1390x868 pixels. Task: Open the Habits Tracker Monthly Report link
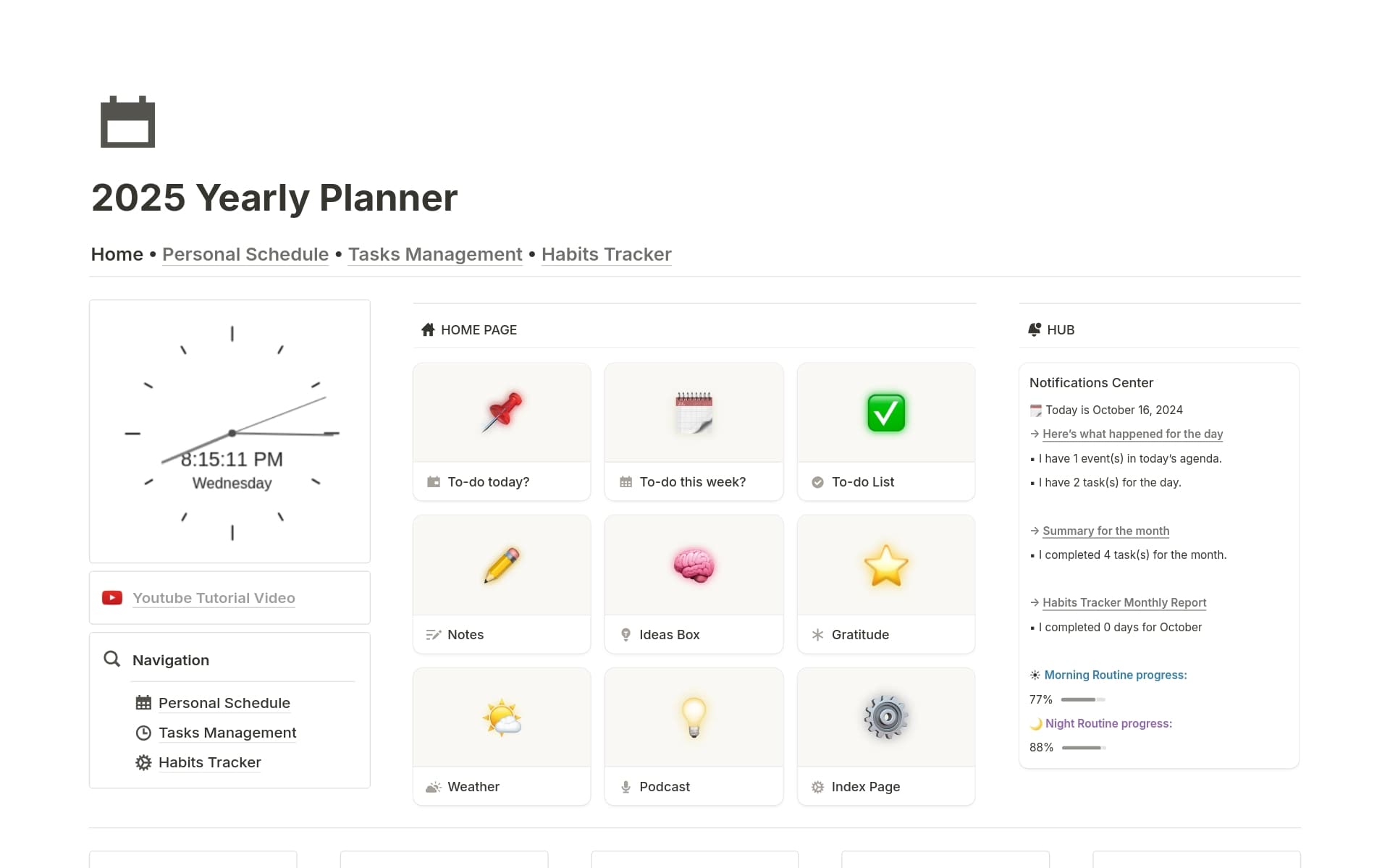[1124, 602]
